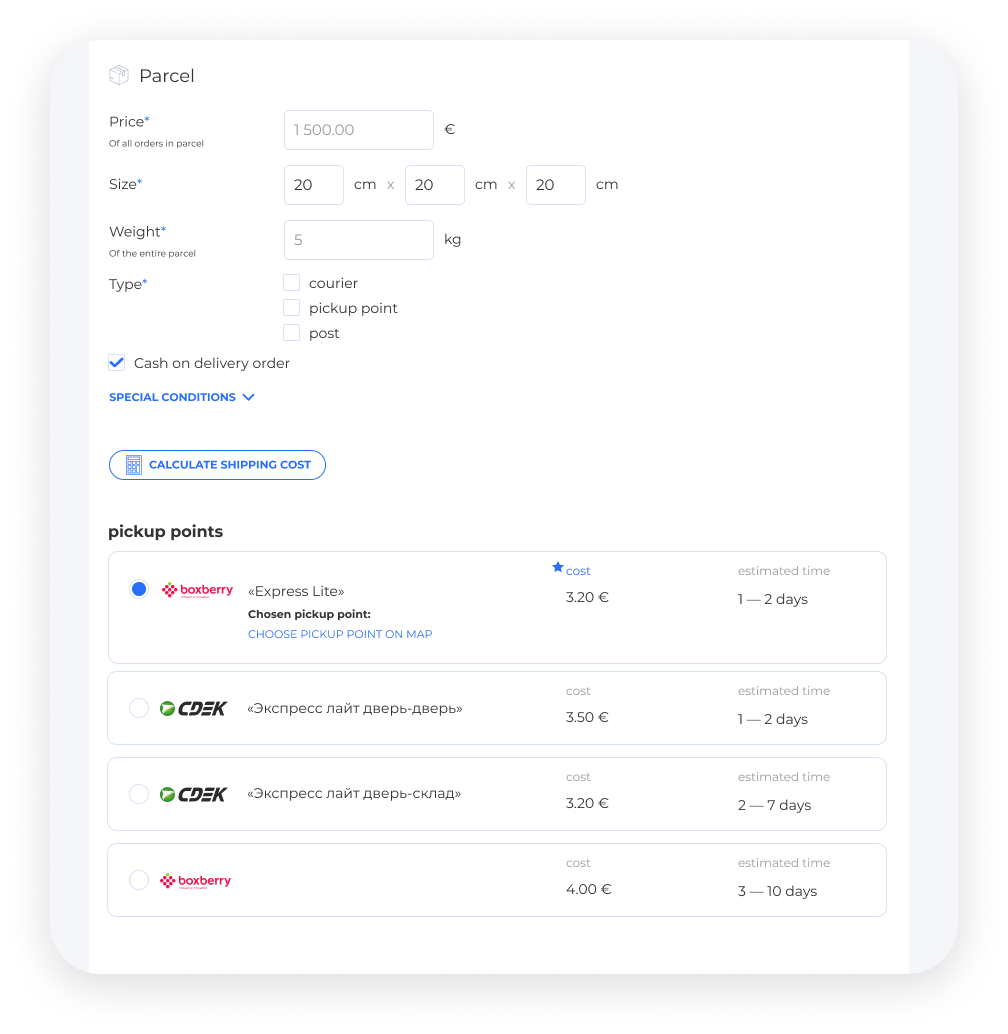
Task: Click the blue star next to cost
Action: 558,567
